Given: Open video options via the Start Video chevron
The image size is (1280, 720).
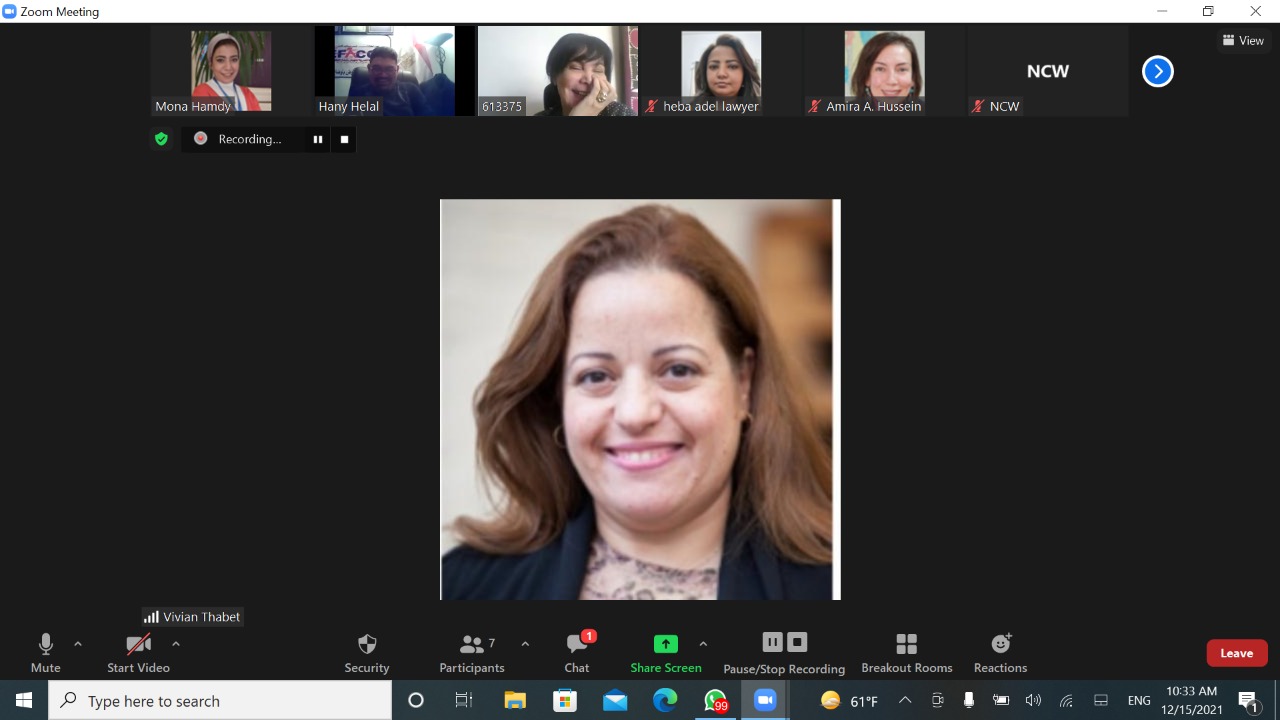Looking at the screenshot, I should coord(176,643).
